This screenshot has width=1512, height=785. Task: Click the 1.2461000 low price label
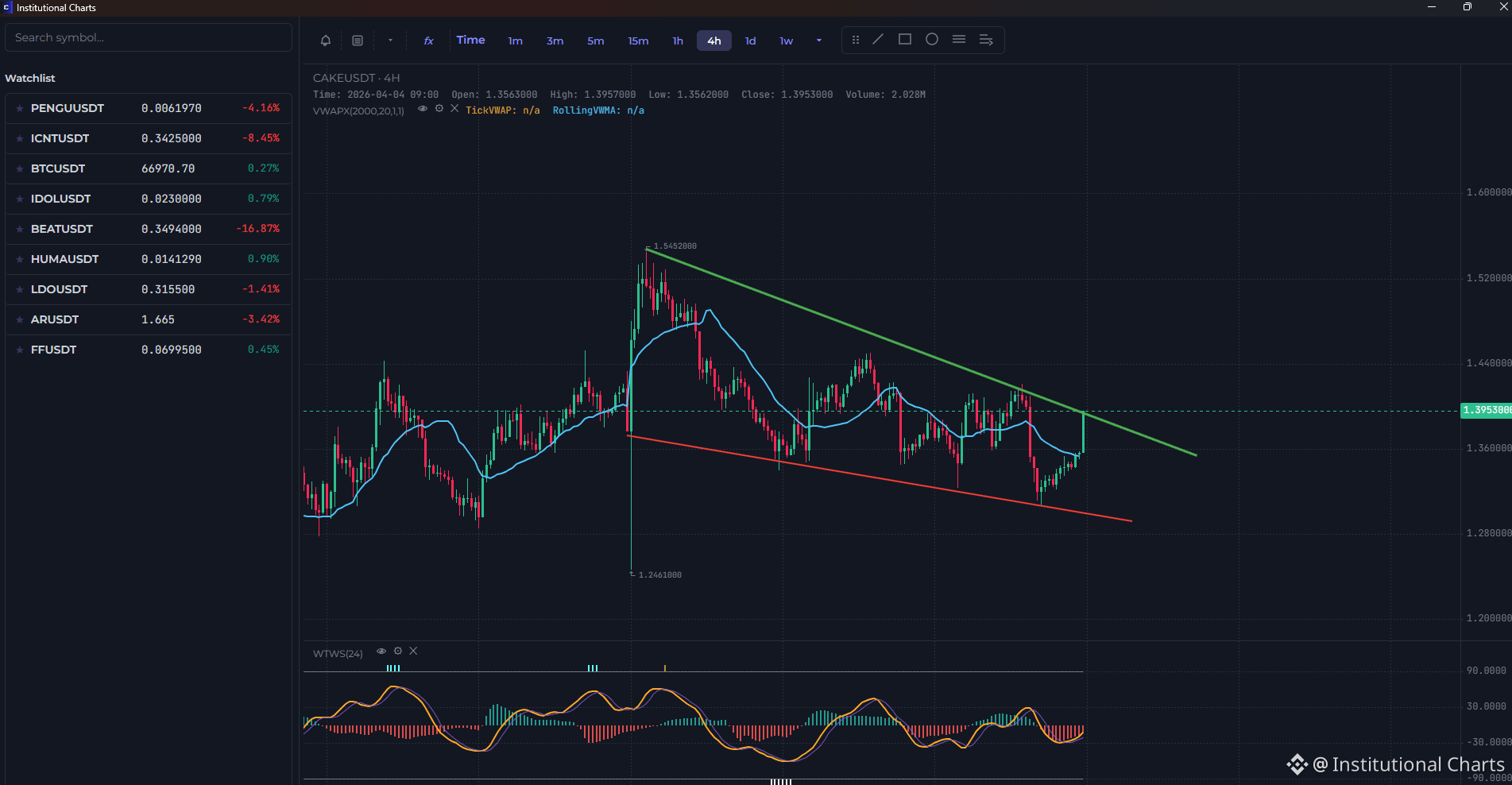[659, 574]
